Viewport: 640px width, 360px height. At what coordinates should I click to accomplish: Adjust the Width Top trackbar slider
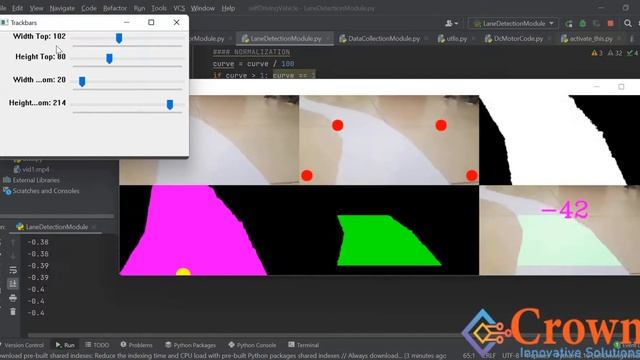[119, 38]
